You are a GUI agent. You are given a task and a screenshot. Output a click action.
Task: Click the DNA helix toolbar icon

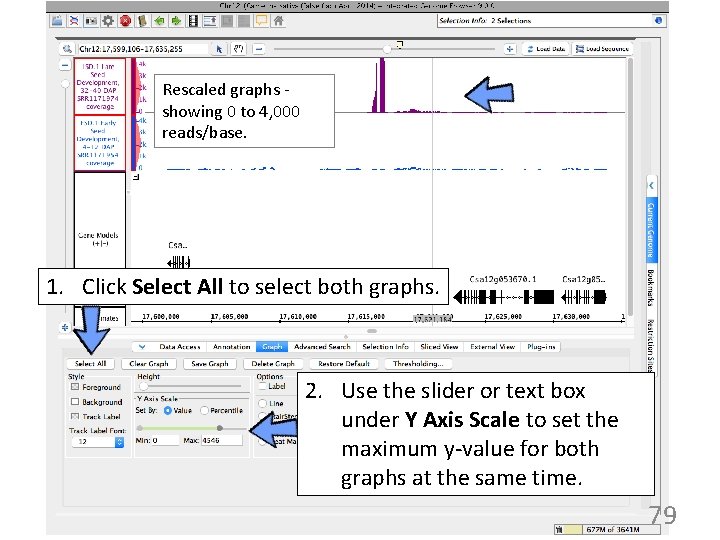point(74,21)
